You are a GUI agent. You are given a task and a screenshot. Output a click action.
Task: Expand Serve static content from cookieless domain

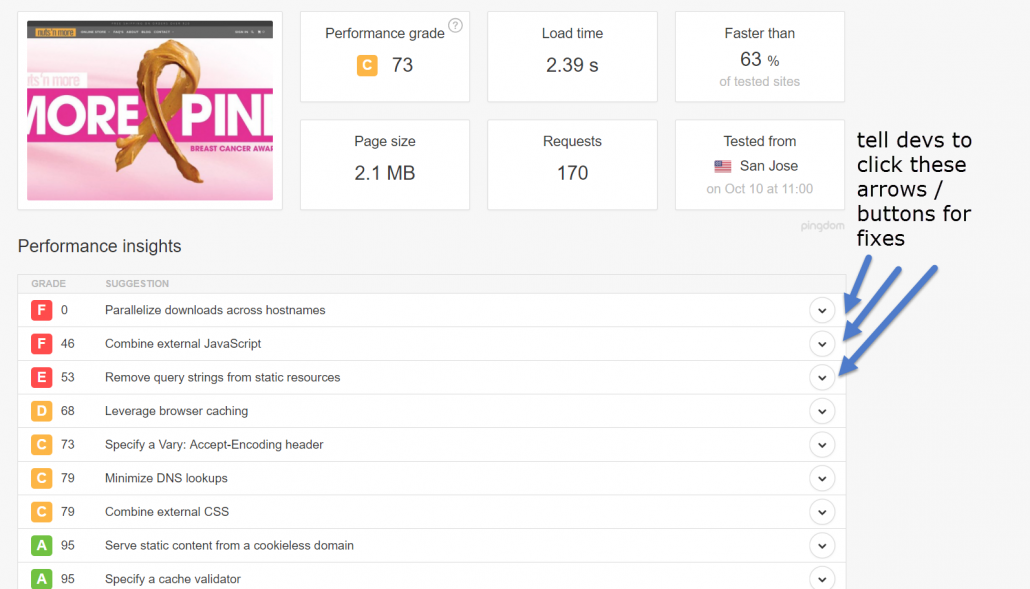(822, 546)
